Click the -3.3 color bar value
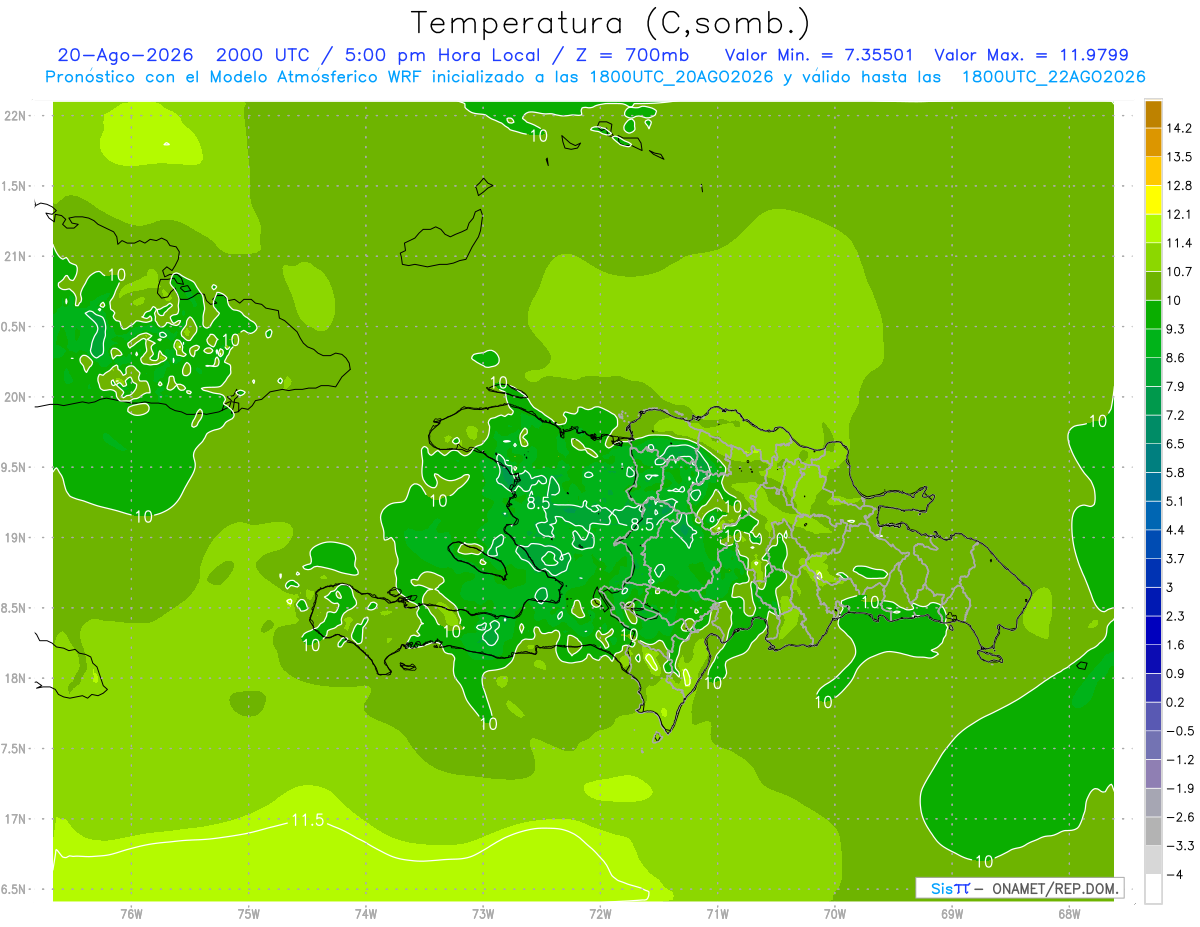Screen dimensions: 1200x927 1180,846
